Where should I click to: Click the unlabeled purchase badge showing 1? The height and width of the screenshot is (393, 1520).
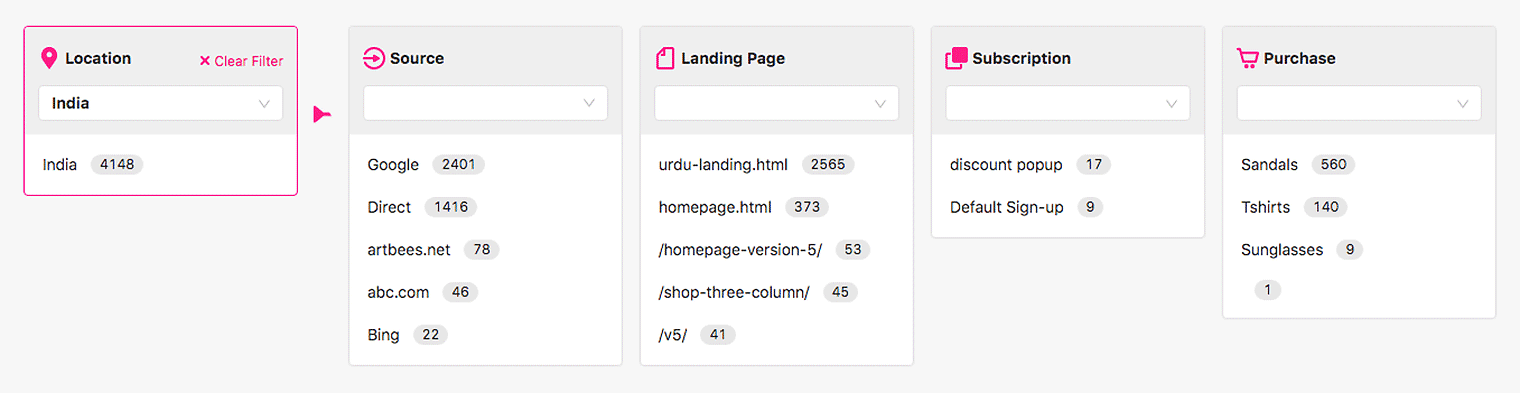(x=1267, y=290)
